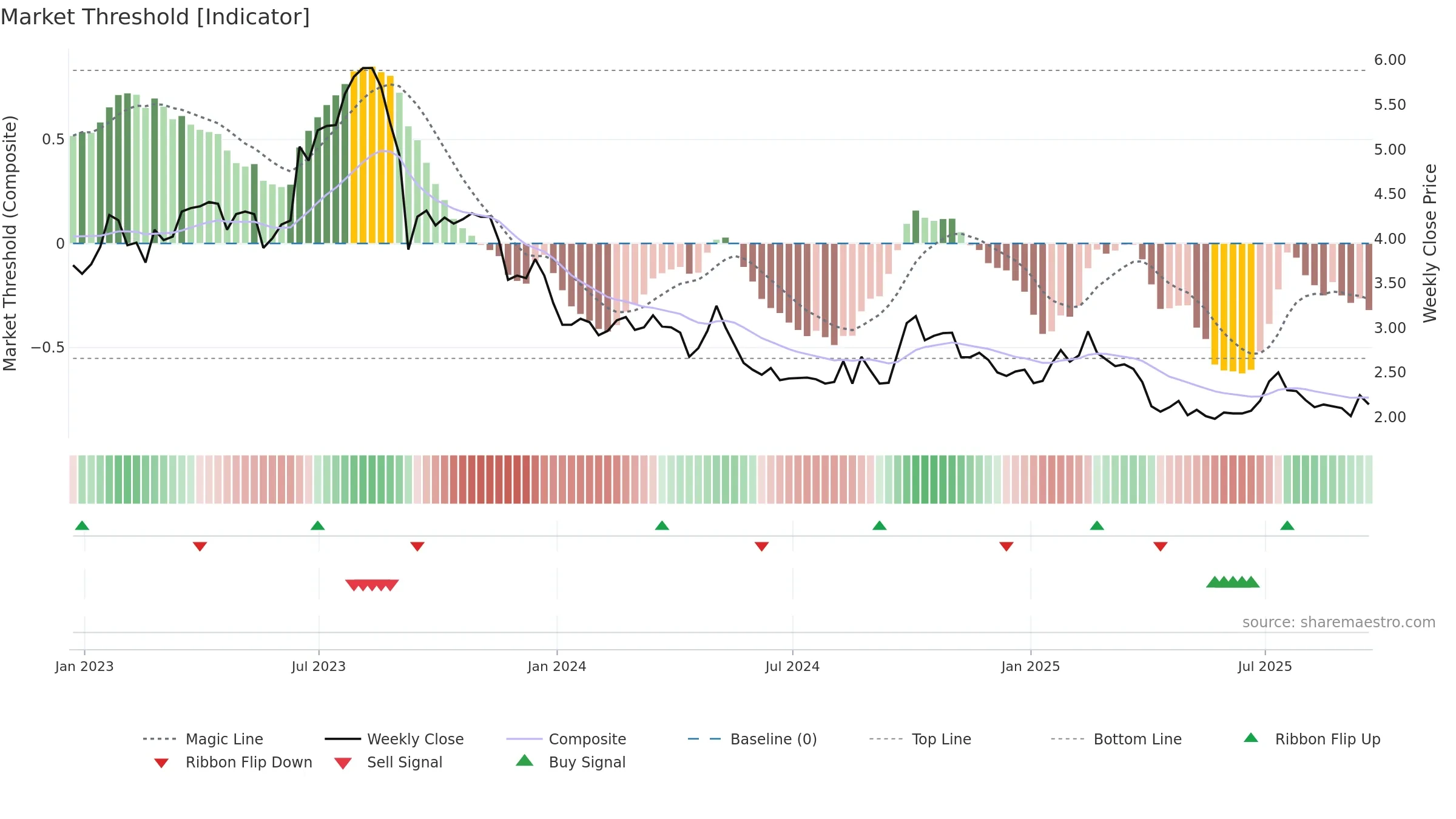The height and width of the screenshot is (819, 1456).
Task: Click the ribbon flip up marker near March 2024
Action: pyautogui.click(x=662, y=525)
